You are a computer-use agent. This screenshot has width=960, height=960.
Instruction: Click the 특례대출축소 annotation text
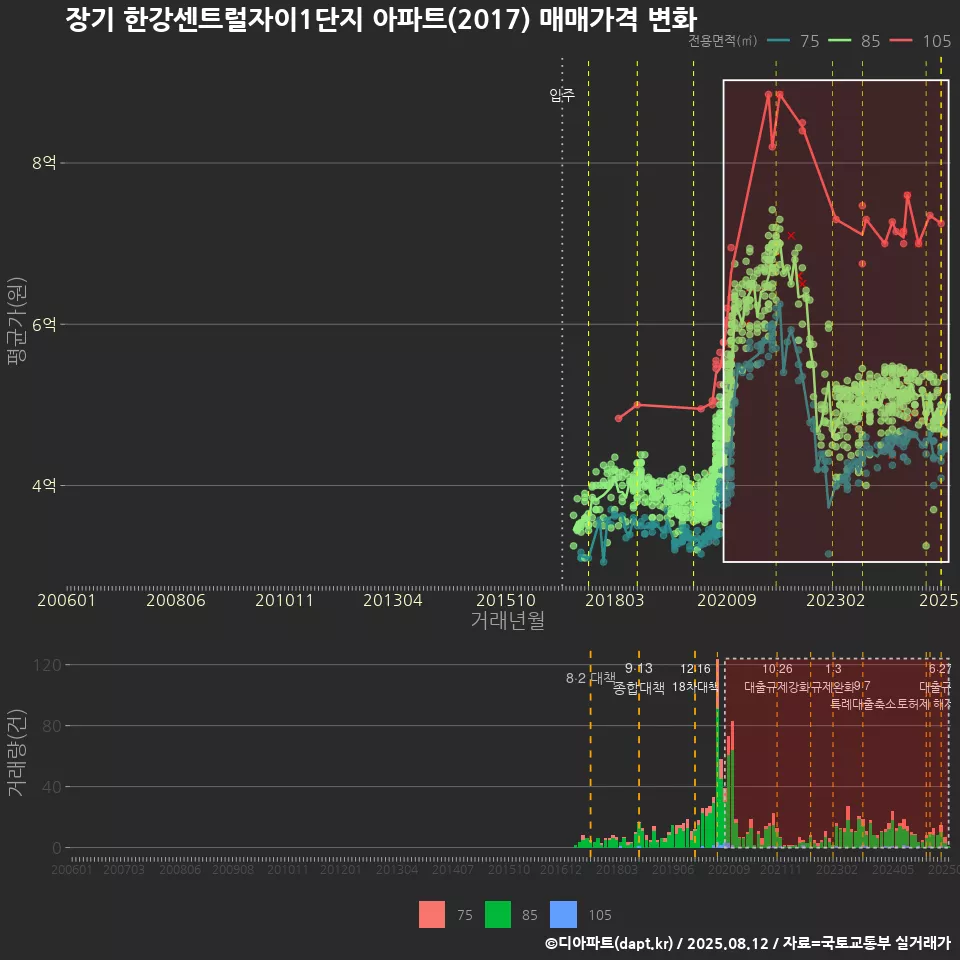coord(863,704)
